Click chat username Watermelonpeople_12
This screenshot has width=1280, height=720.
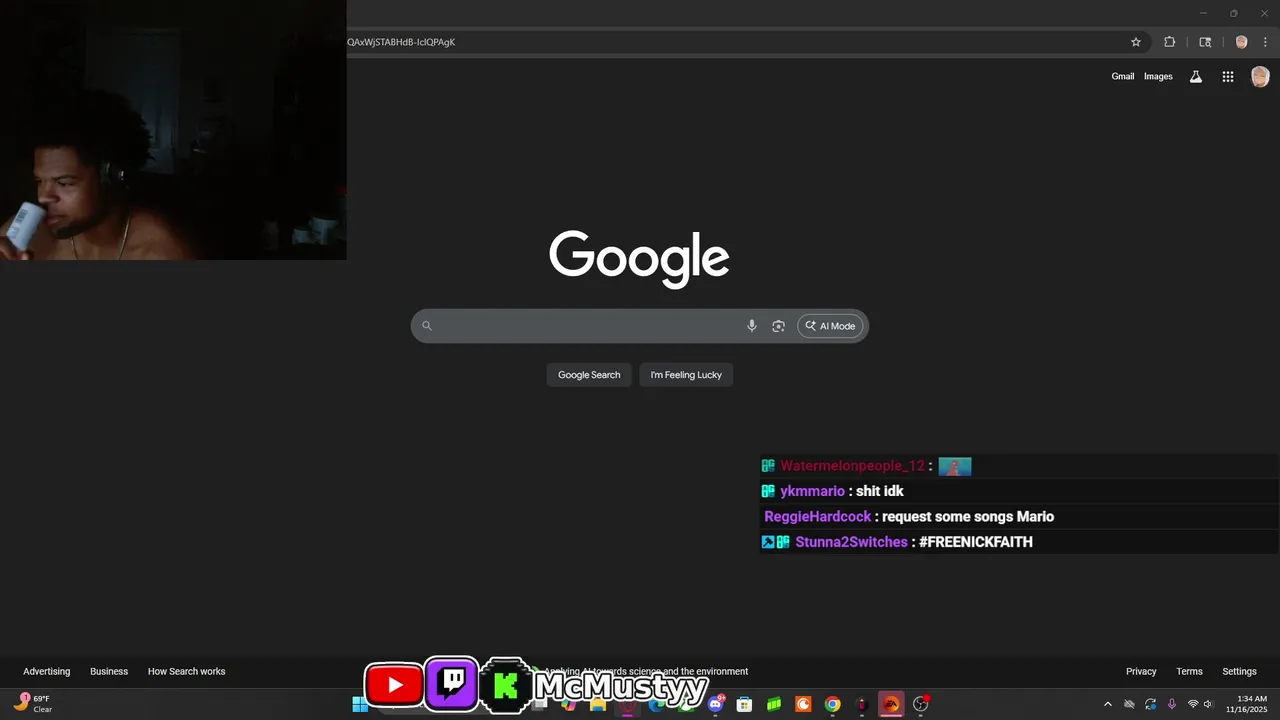(853, 466)
